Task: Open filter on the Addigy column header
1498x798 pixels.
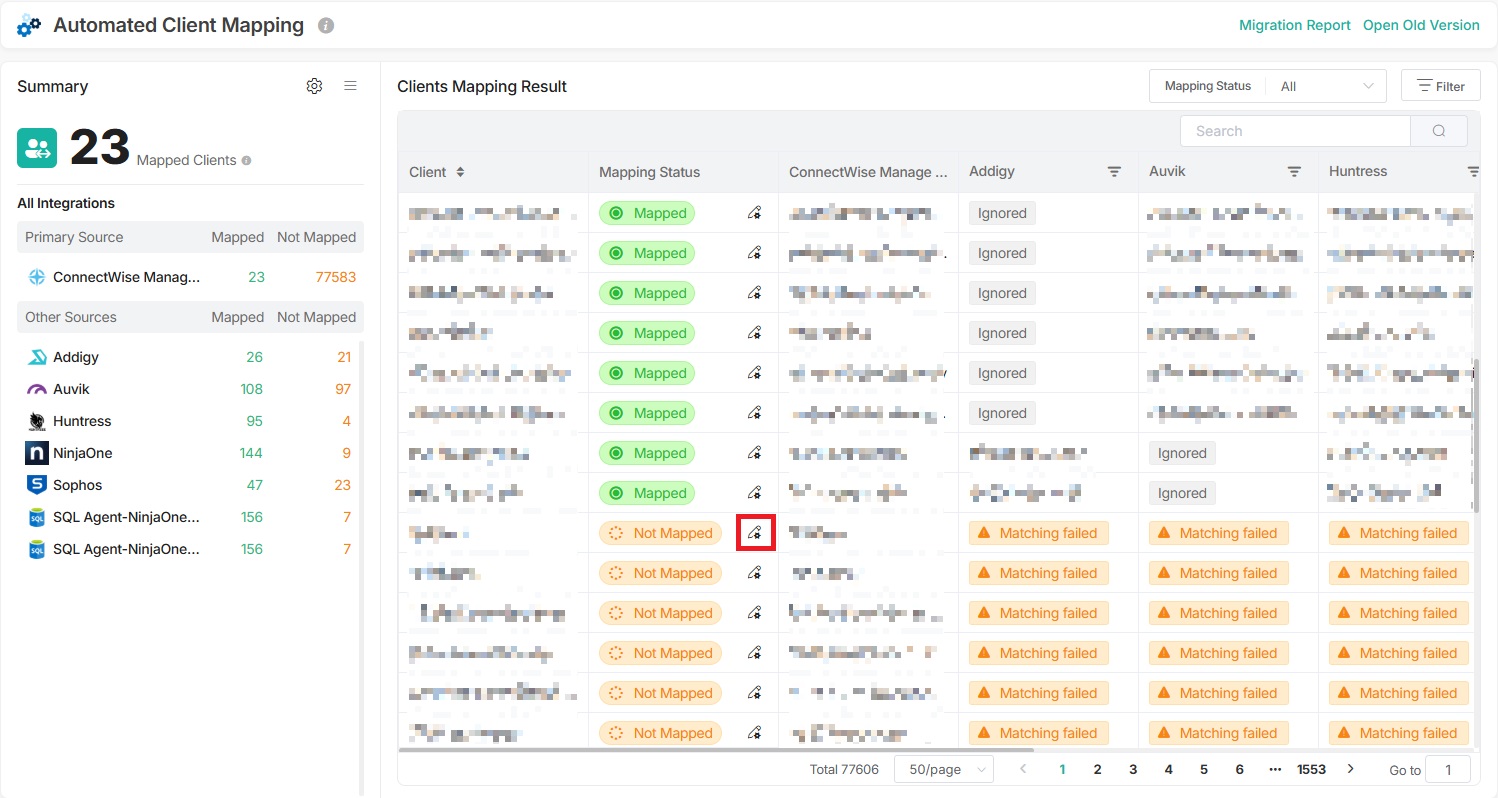Action: pyautogui.click(x=1114, y=172)
